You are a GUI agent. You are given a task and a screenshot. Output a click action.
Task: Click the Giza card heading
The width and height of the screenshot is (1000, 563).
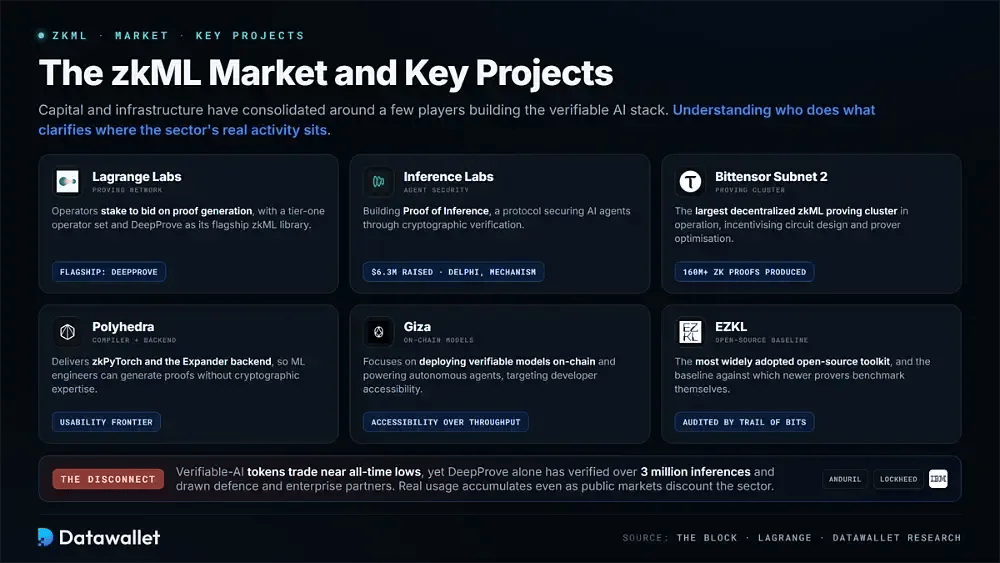click(417, 326)
